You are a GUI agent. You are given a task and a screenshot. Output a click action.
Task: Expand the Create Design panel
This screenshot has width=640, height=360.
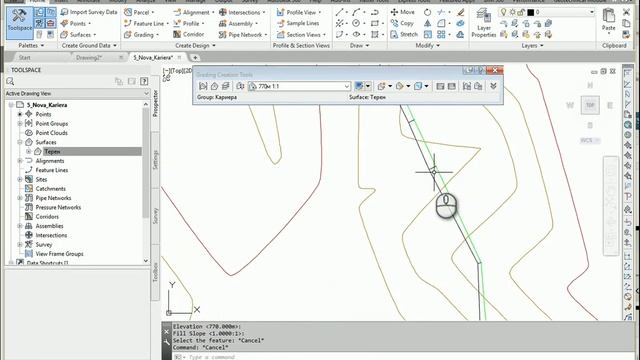(x=195, y=46)
